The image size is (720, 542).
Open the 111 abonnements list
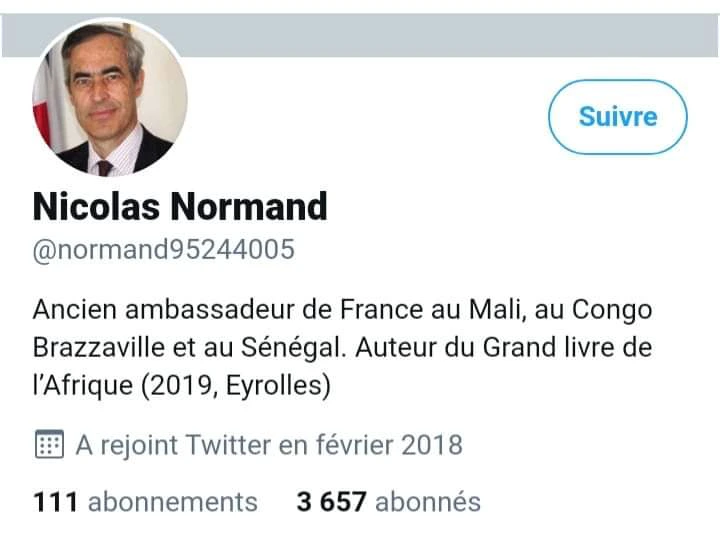pyautogui.click(x=145, y=501)
